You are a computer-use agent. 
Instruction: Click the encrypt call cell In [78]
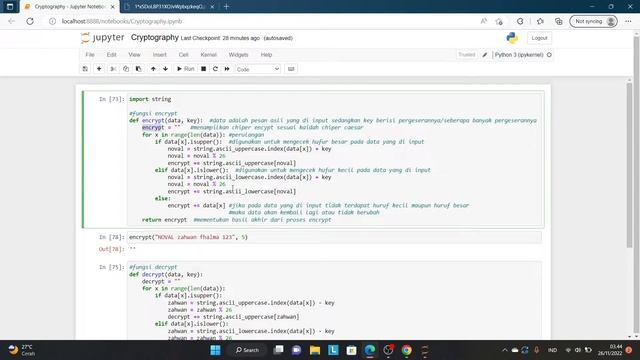(334, 237)
